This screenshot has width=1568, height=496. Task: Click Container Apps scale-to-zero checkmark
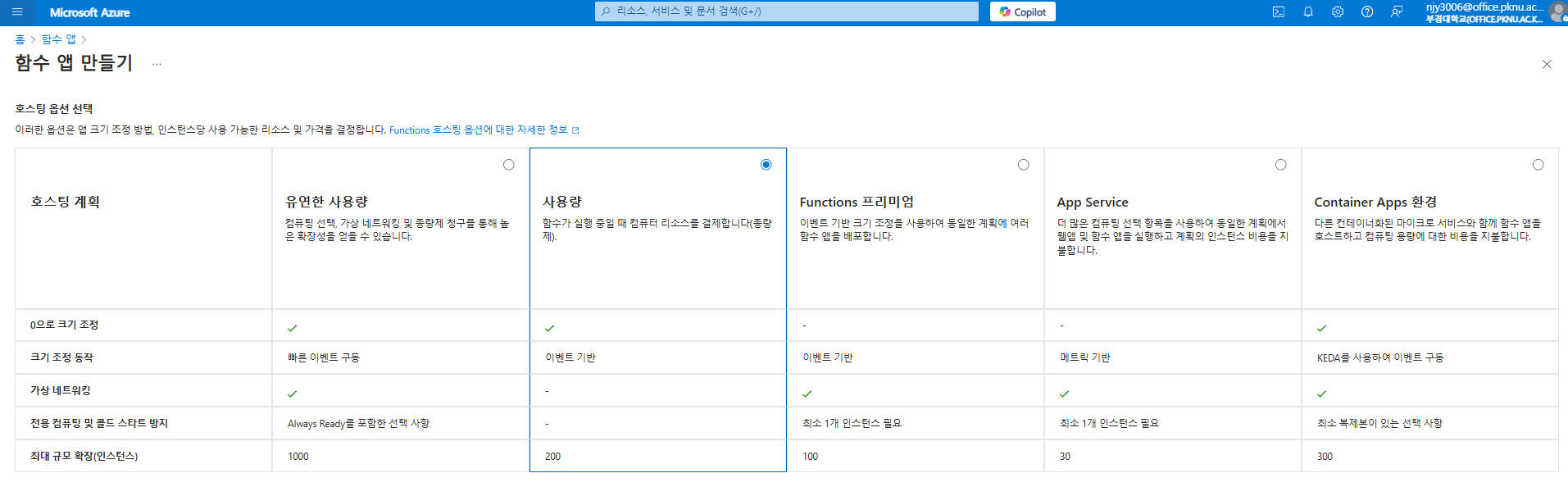coord(1322,328)
